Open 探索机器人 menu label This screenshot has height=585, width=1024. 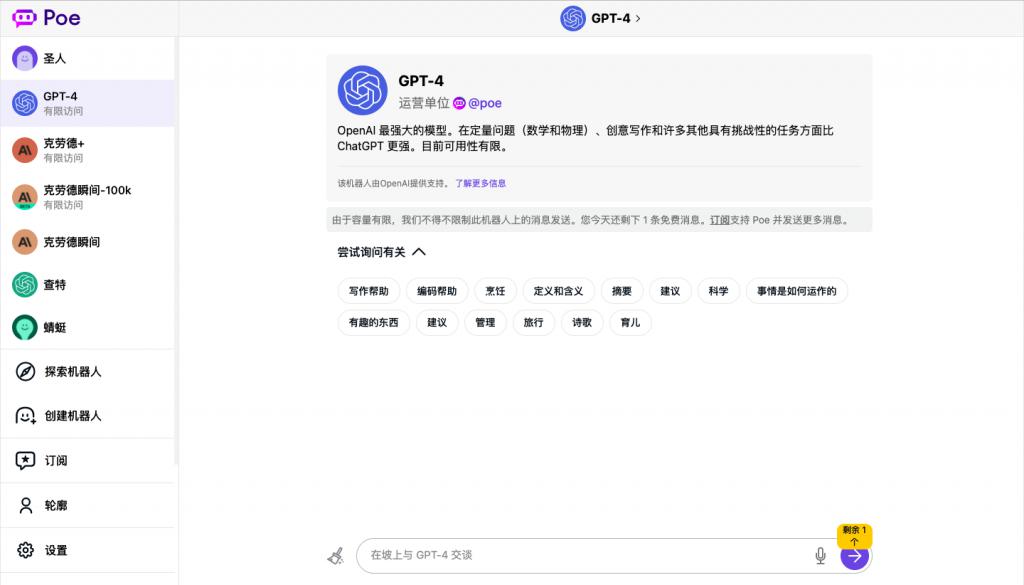[73, 372]
